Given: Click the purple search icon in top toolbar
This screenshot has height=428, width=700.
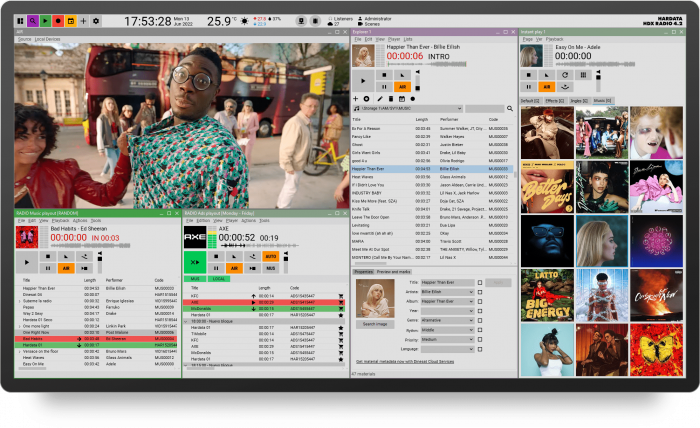Looking at the screenshot, I should pyautogui.click(x=33, y=21).
